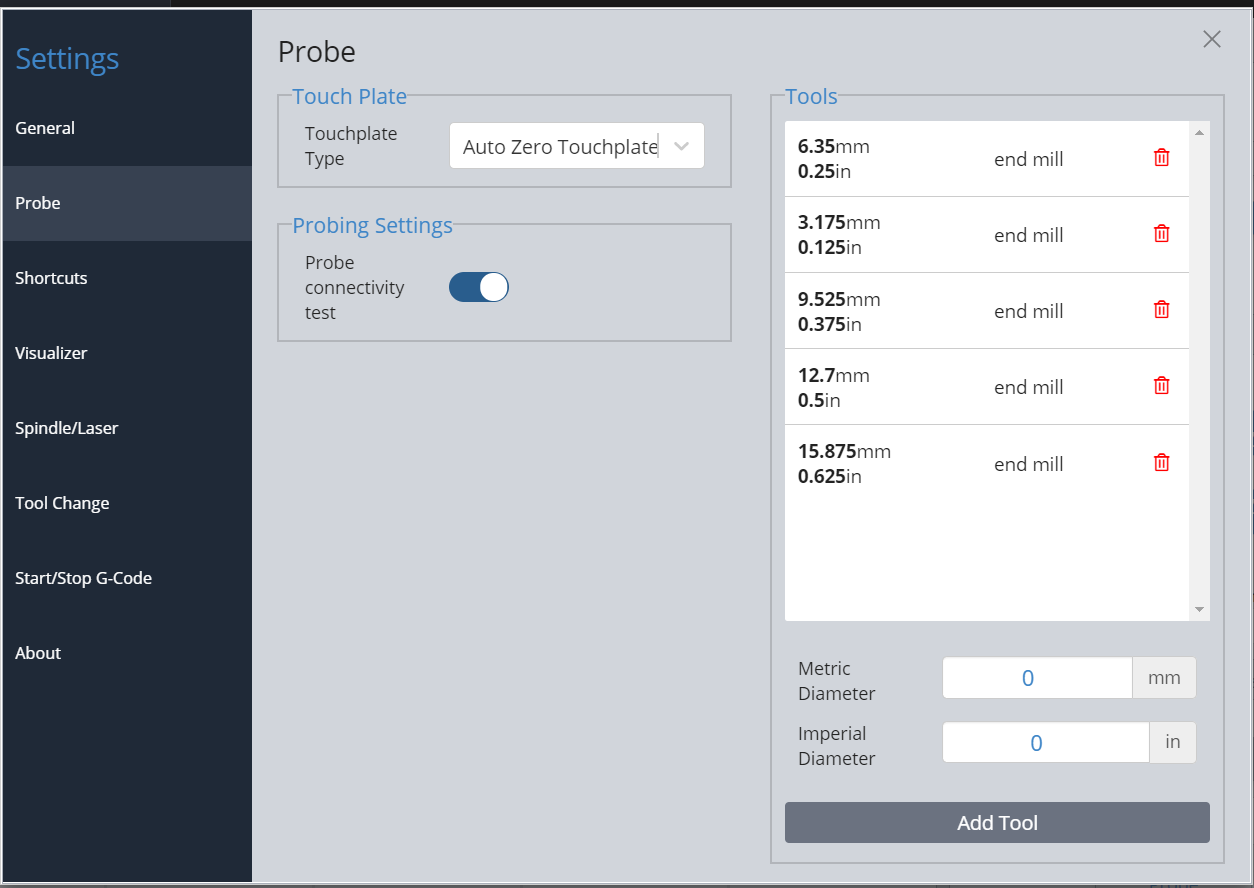Open the General settings section
The image size is (1254, 888).
coord(45,128)
